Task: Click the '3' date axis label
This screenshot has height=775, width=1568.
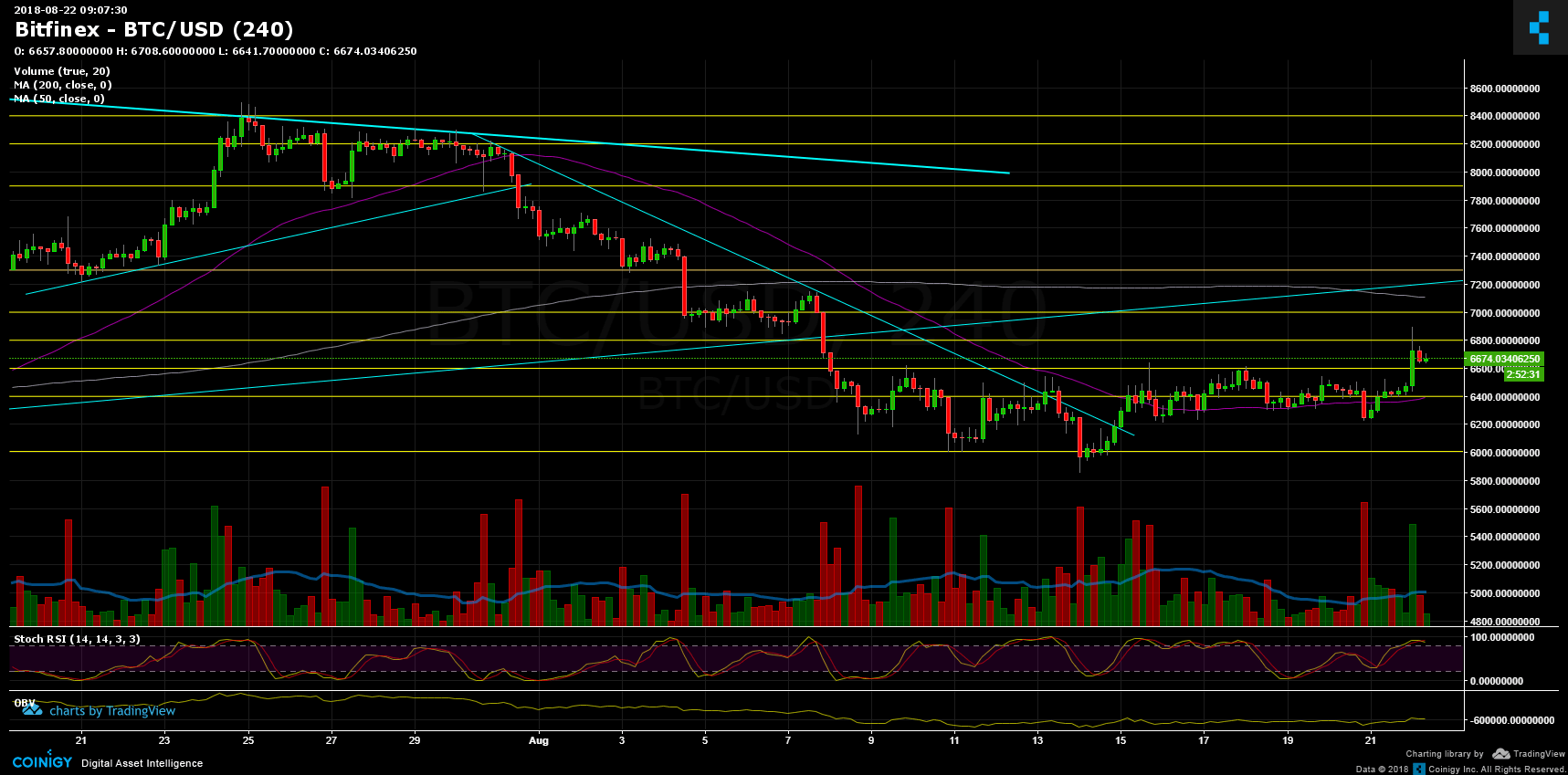Action: coord(622,740)
